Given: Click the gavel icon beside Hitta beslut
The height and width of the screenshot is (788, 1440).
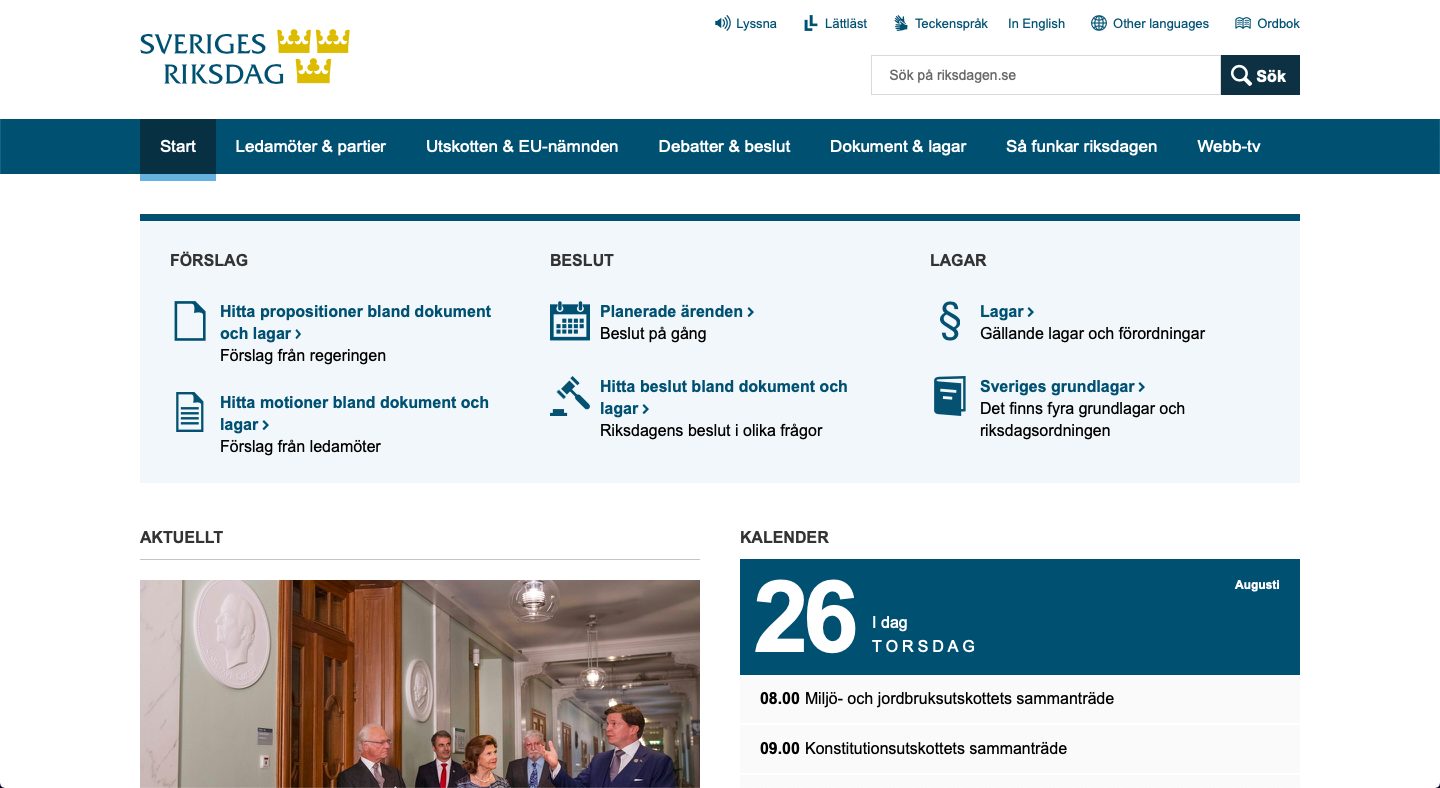Looking at the screenshot, I should 570,396.
